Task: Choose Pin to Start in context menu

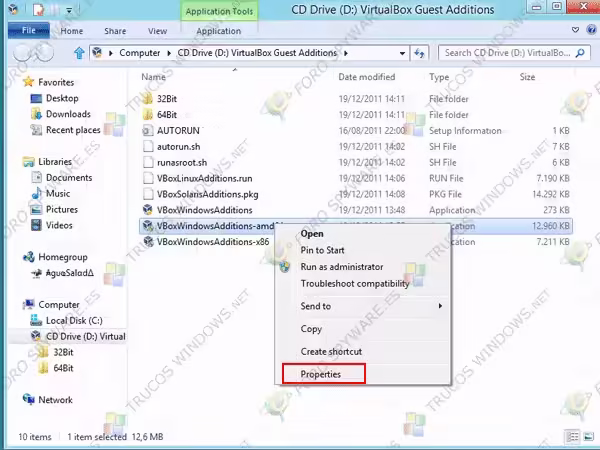Action: pos(322,250)
